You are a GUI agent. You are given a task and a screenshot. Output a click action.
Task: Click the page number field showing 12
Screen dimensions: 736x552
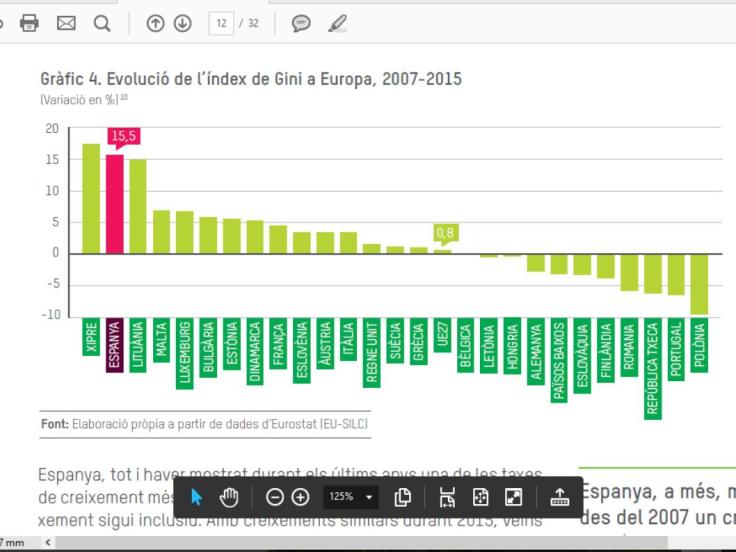pos(220,22)
